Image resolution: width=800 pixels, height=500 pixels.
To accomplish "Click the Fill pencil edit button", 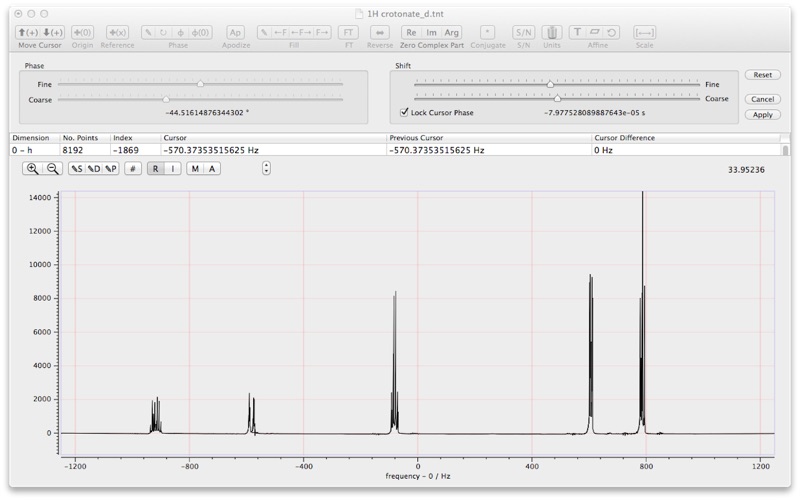I will 264,33.
